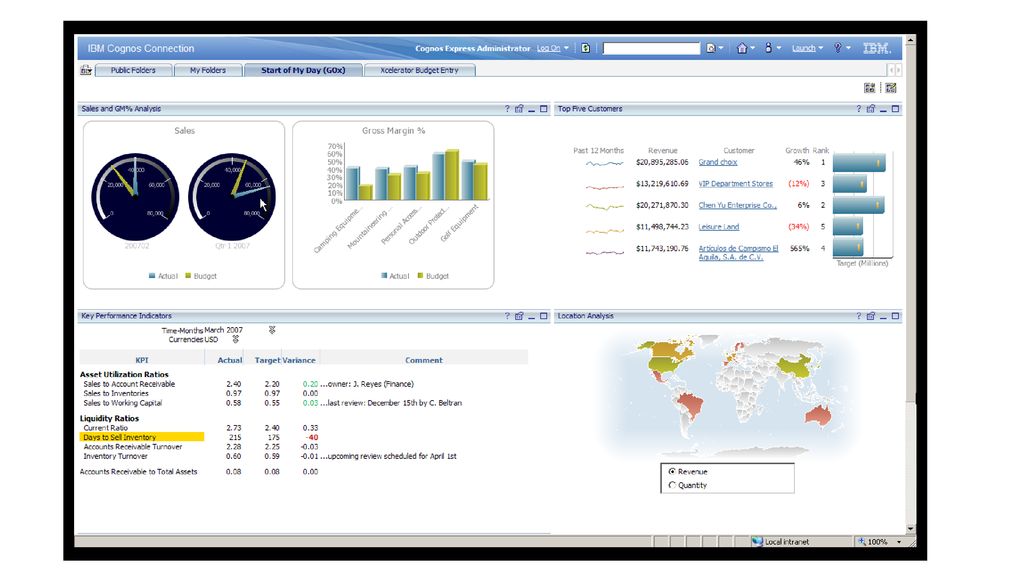The height and width of the screenshot is (576, 1024).
Task: Open the VIP Department Stores link
Action: point(735,184)
